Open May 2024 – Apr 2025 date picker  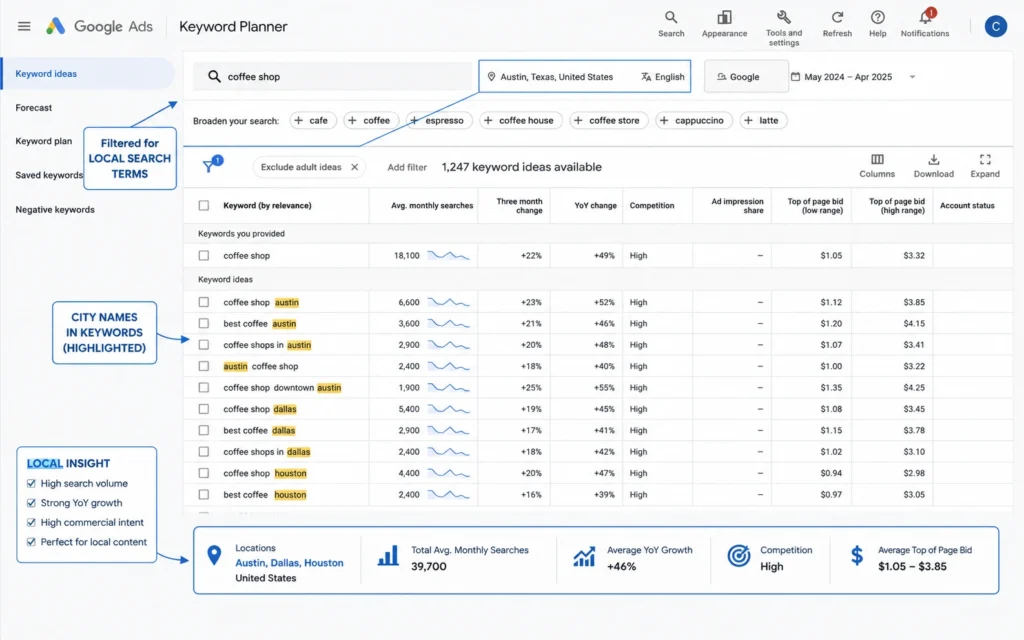tap(841, 77)
